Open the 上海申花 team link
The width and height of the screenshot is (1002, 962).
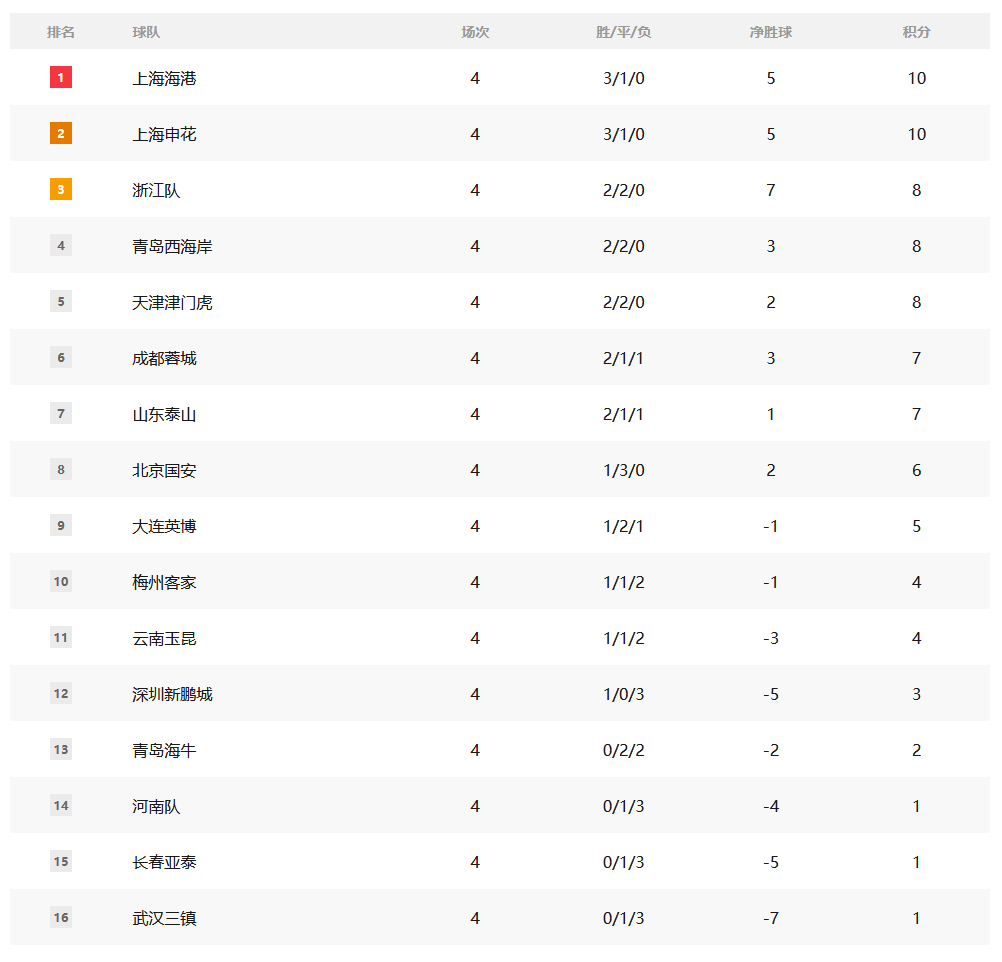pos(164,134)
